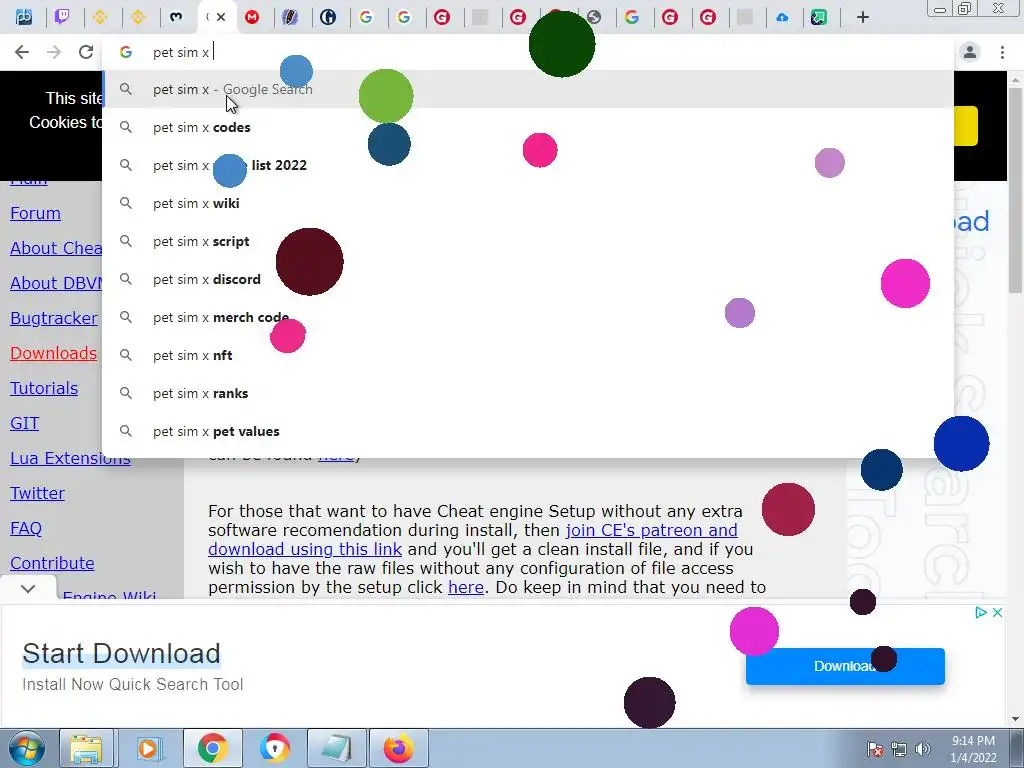
Task: Select the 'pet sim x ranks' suggestion
Action: tap(528, 393)
